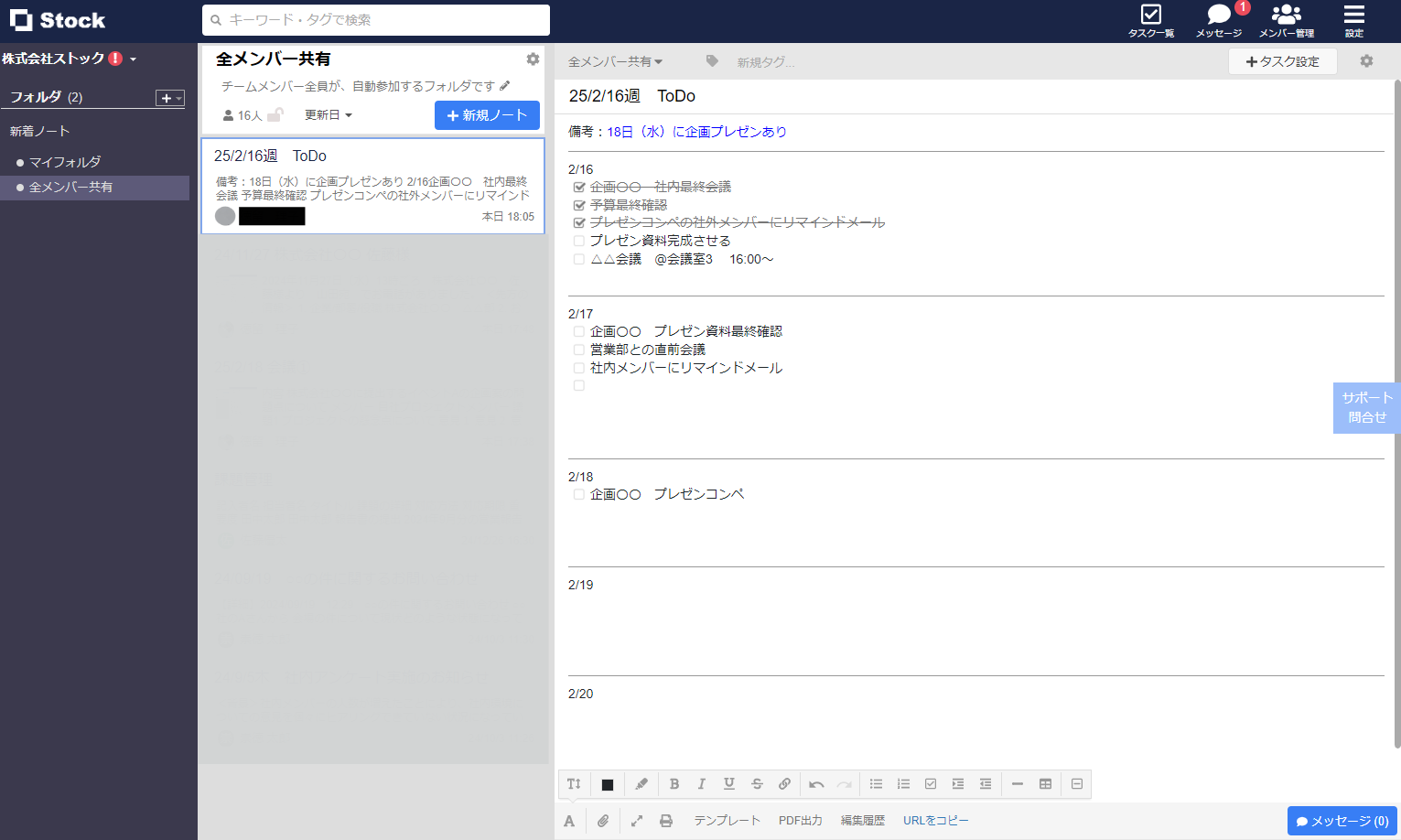Expand the 全メンバー共有 folder dropdown above note
The image size is (1401, 840).
pyautogui.click(x=615, y=62)
